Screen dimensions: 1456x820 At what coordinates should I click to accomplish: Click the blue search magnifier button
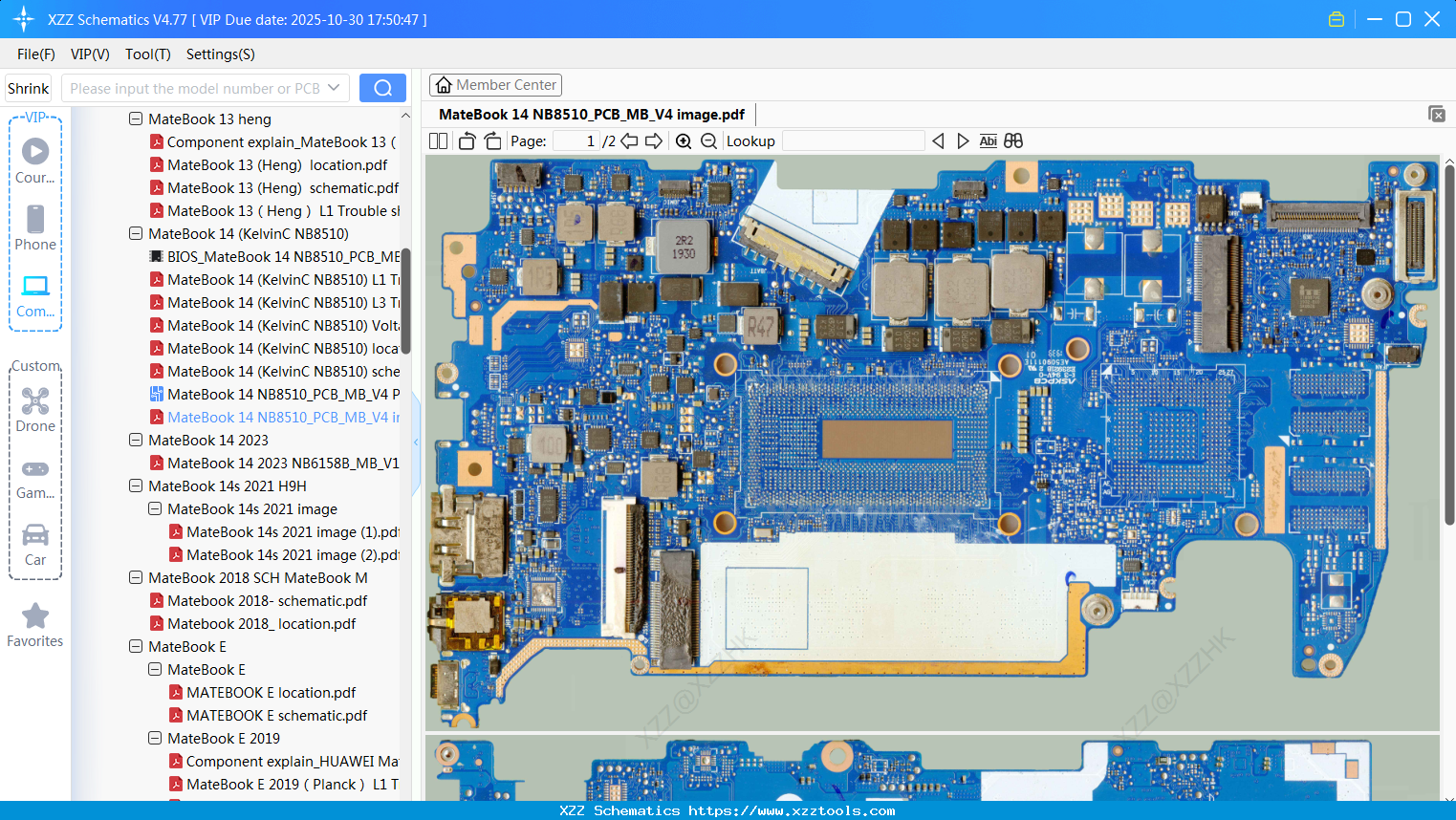point(382,88)
